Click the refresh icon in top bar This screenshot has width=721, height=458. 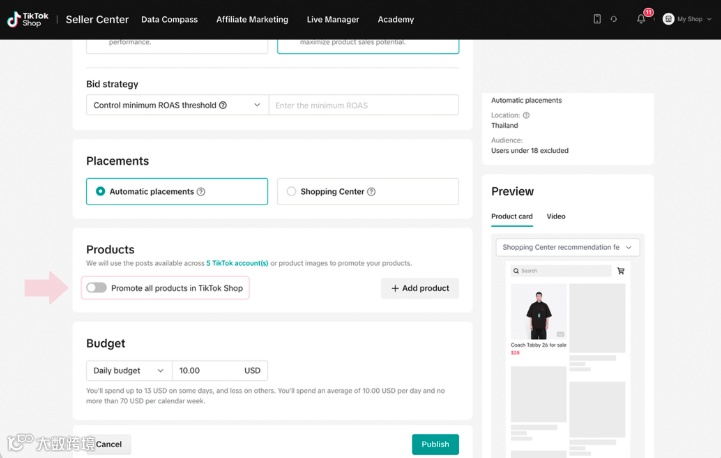[x=613, y=19]
